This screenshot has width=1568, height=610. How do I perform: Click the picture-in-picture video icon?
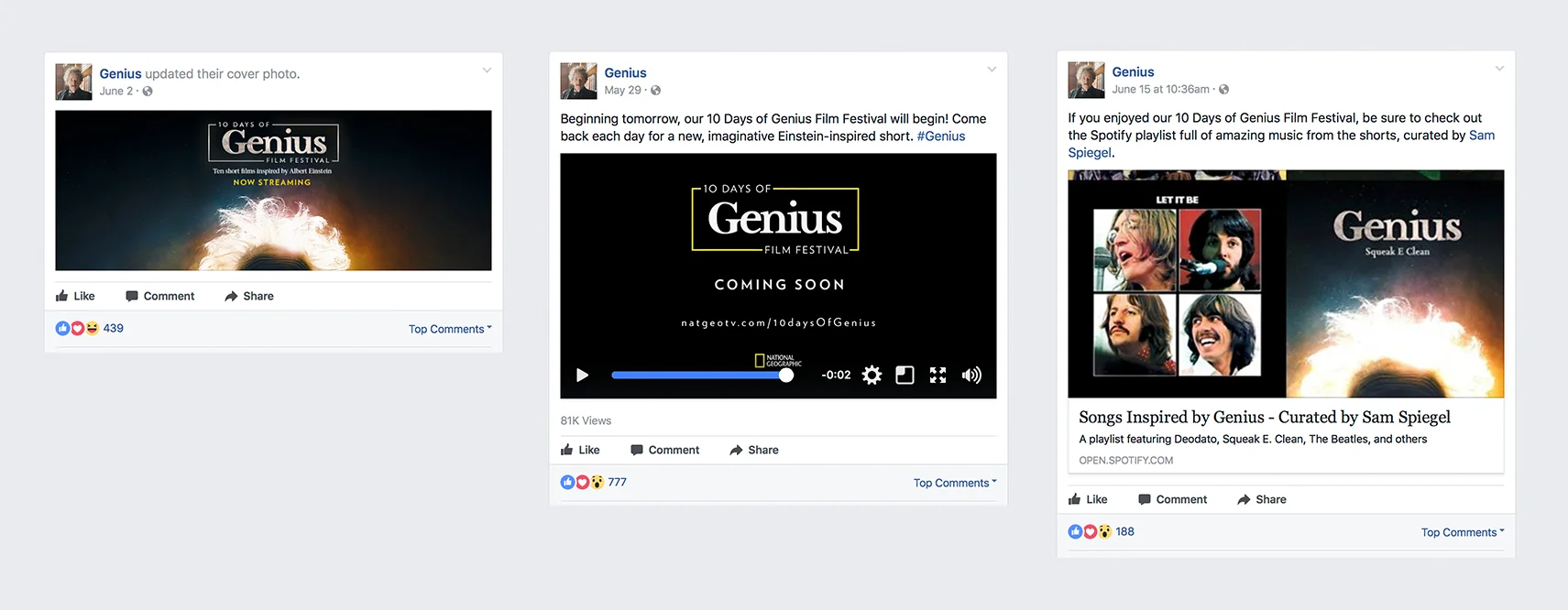click(905, 375)
